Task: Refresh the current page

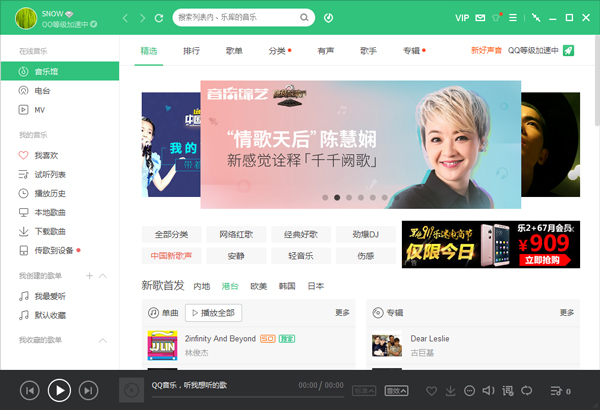Action: pyautogui.click(x=159, y=18)
